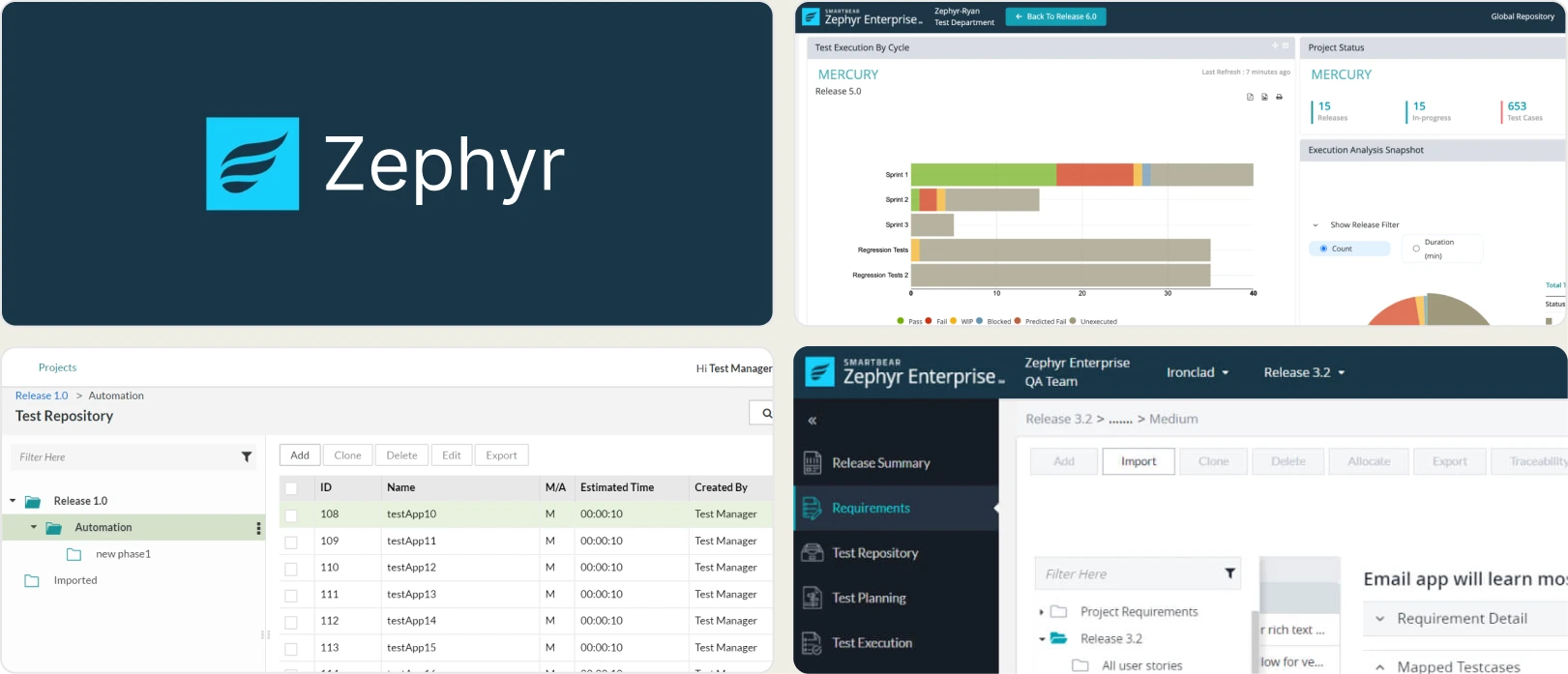Click the Project Requirements folder icon

[1059, 612]
